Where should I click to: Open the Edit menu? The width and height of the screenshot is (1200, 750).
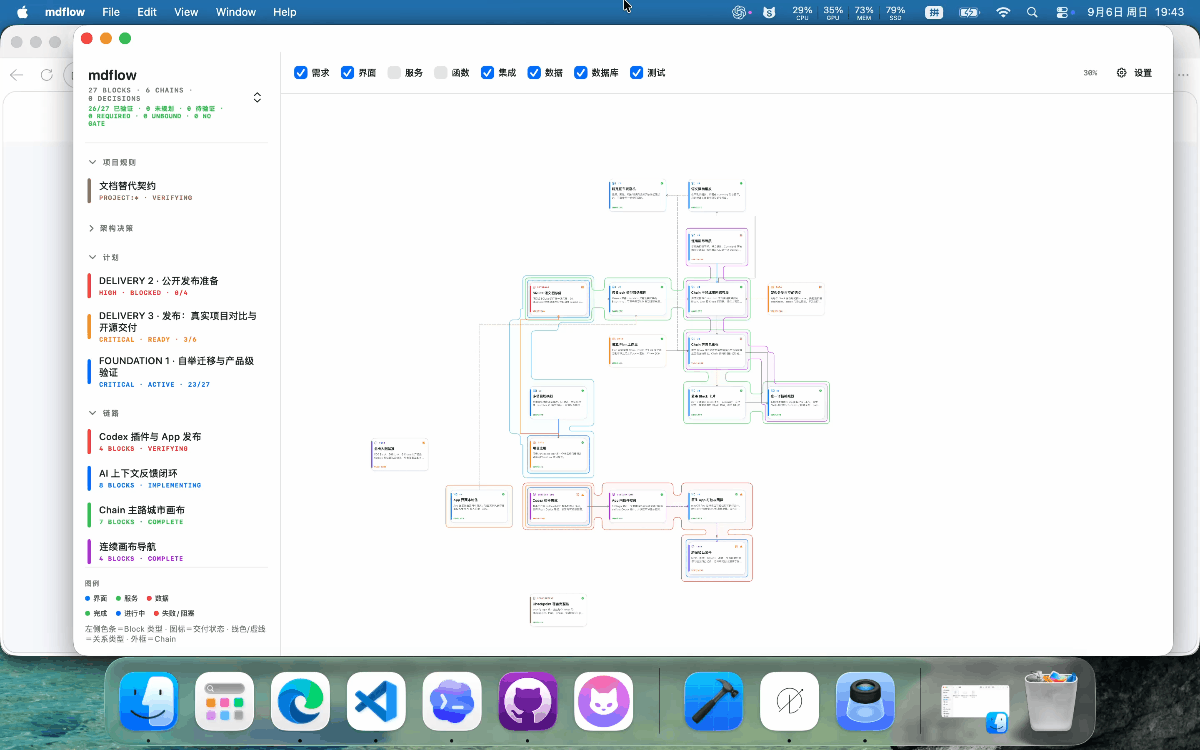(147, 12)
